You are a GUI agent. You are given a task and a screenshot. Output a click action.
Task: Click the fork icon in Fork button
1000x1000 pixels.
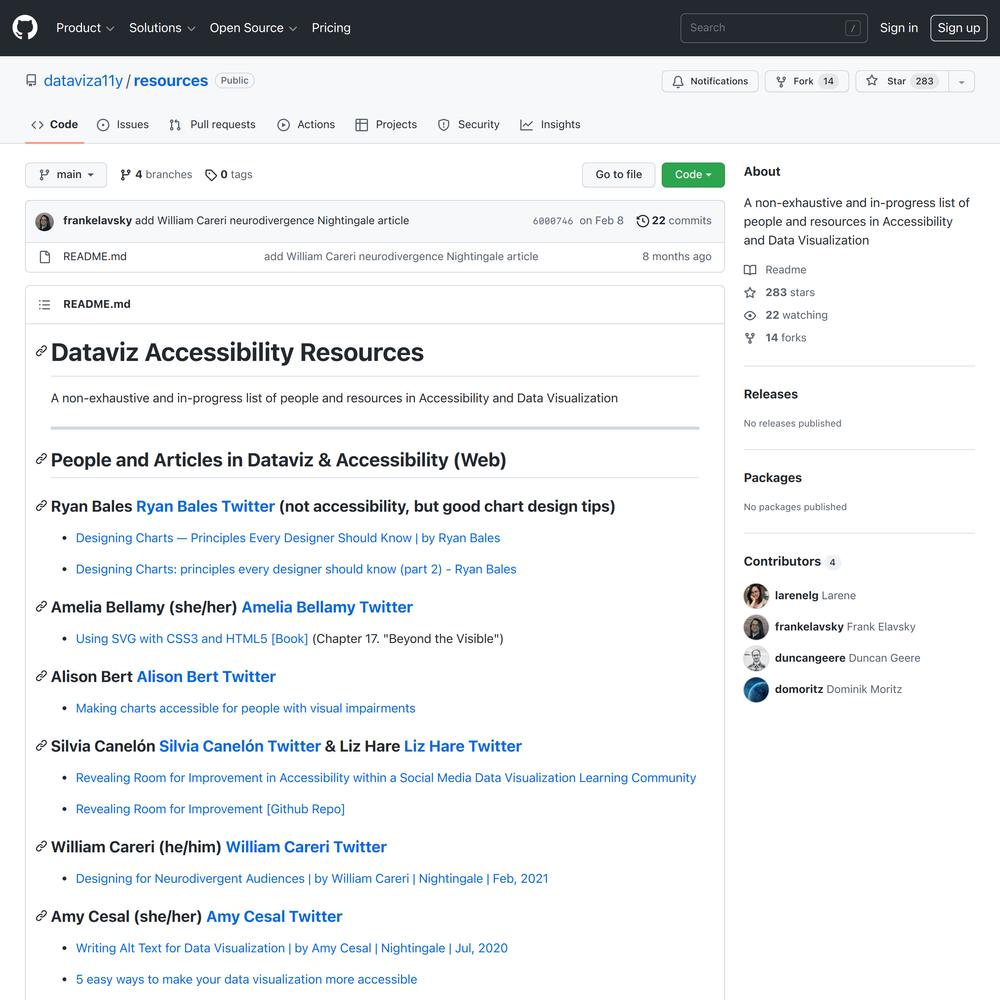point(781,81)
